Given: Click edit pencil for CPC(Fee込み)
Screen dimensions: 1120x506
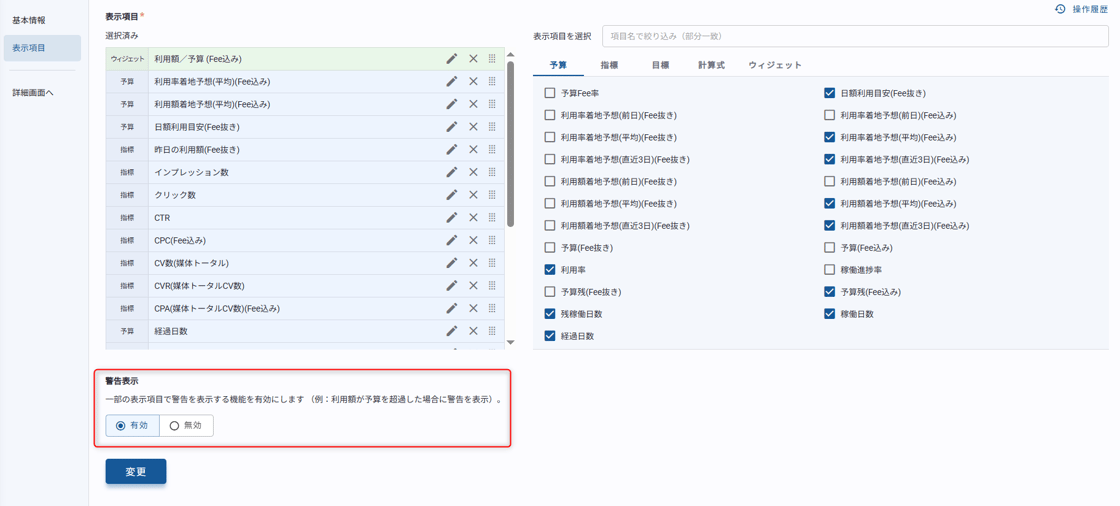Looking at the screenshot, I should click(452, 240).
